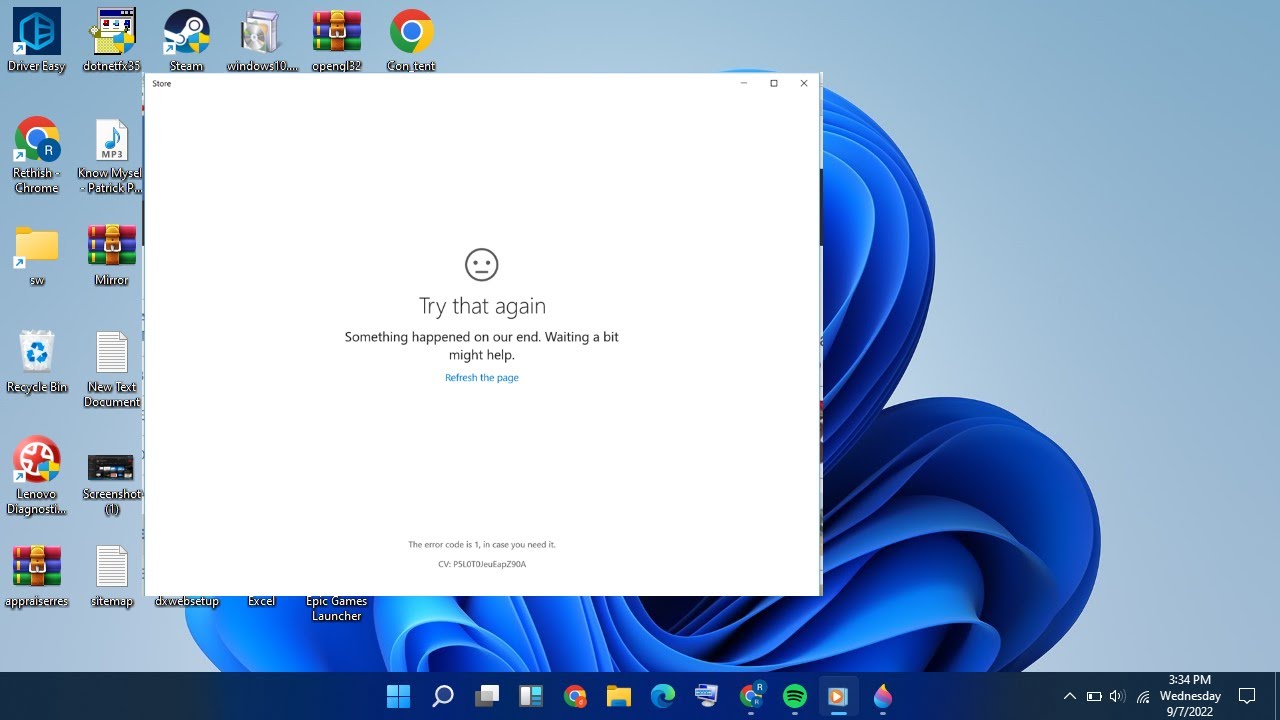This screenshot has width=1280, height=720.
Task: Select the opengl32 archive icon
Action: click(337, 40)
